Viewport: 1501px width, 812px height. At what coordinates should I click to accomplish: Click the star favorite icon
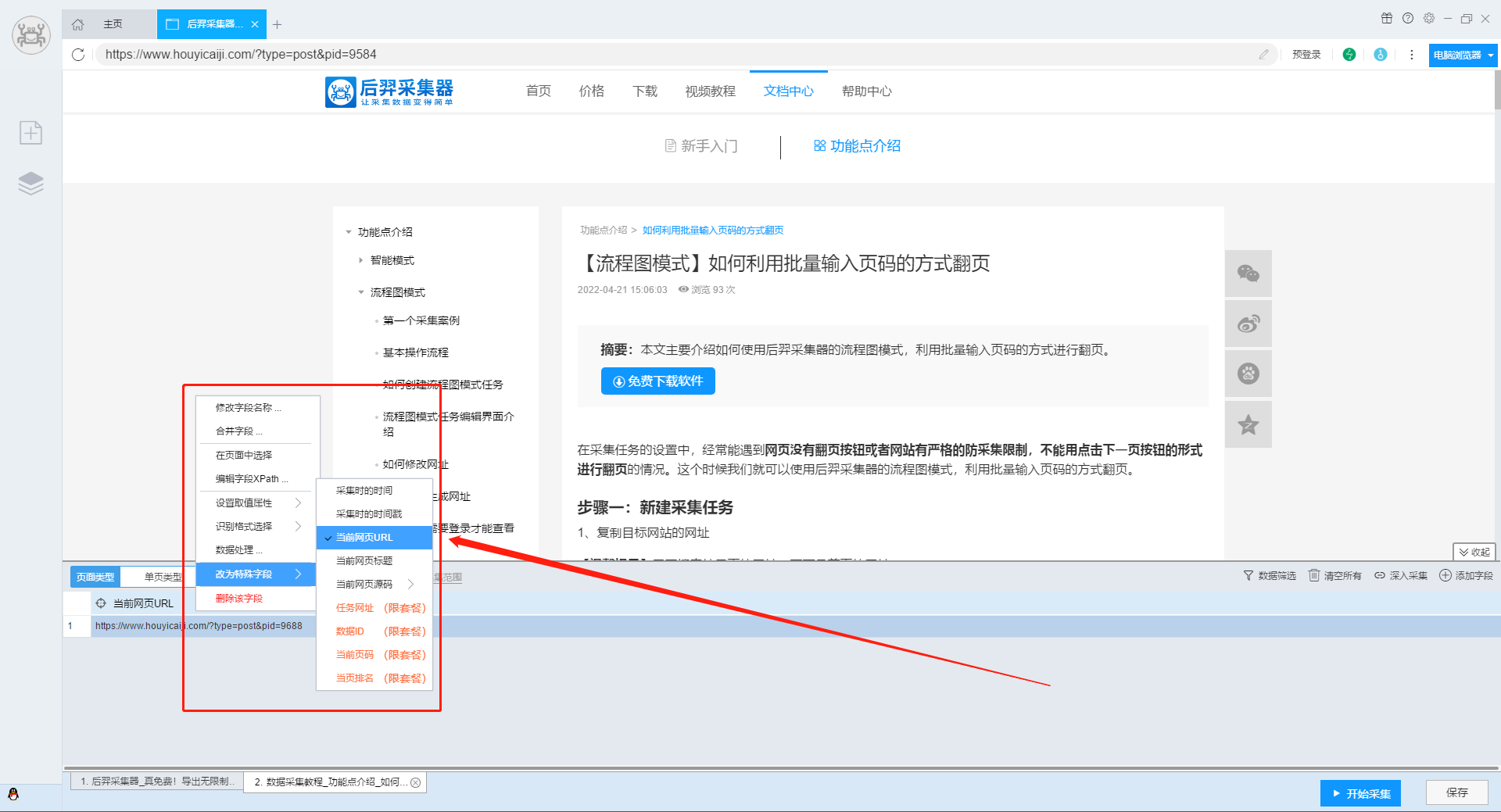1248,424
